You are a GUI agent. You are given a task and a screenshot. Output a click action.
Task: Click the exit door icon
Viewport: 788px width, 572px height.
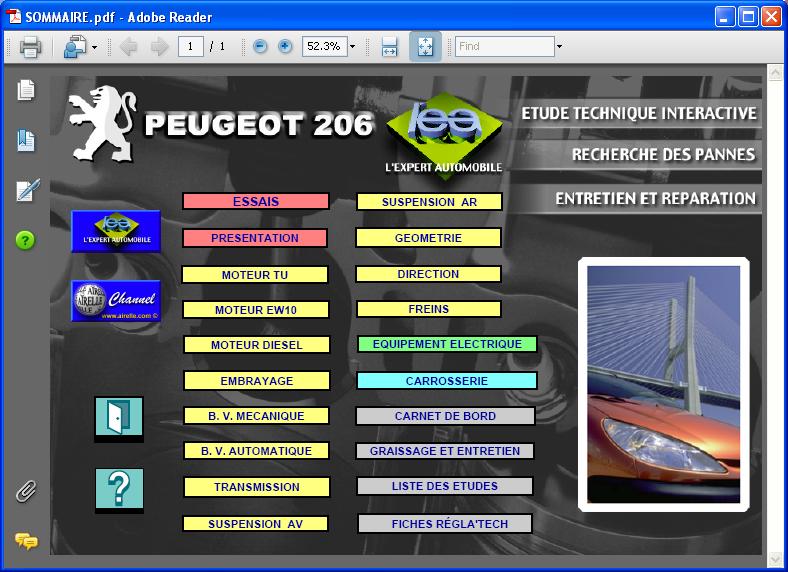click(x=119, y=418)
